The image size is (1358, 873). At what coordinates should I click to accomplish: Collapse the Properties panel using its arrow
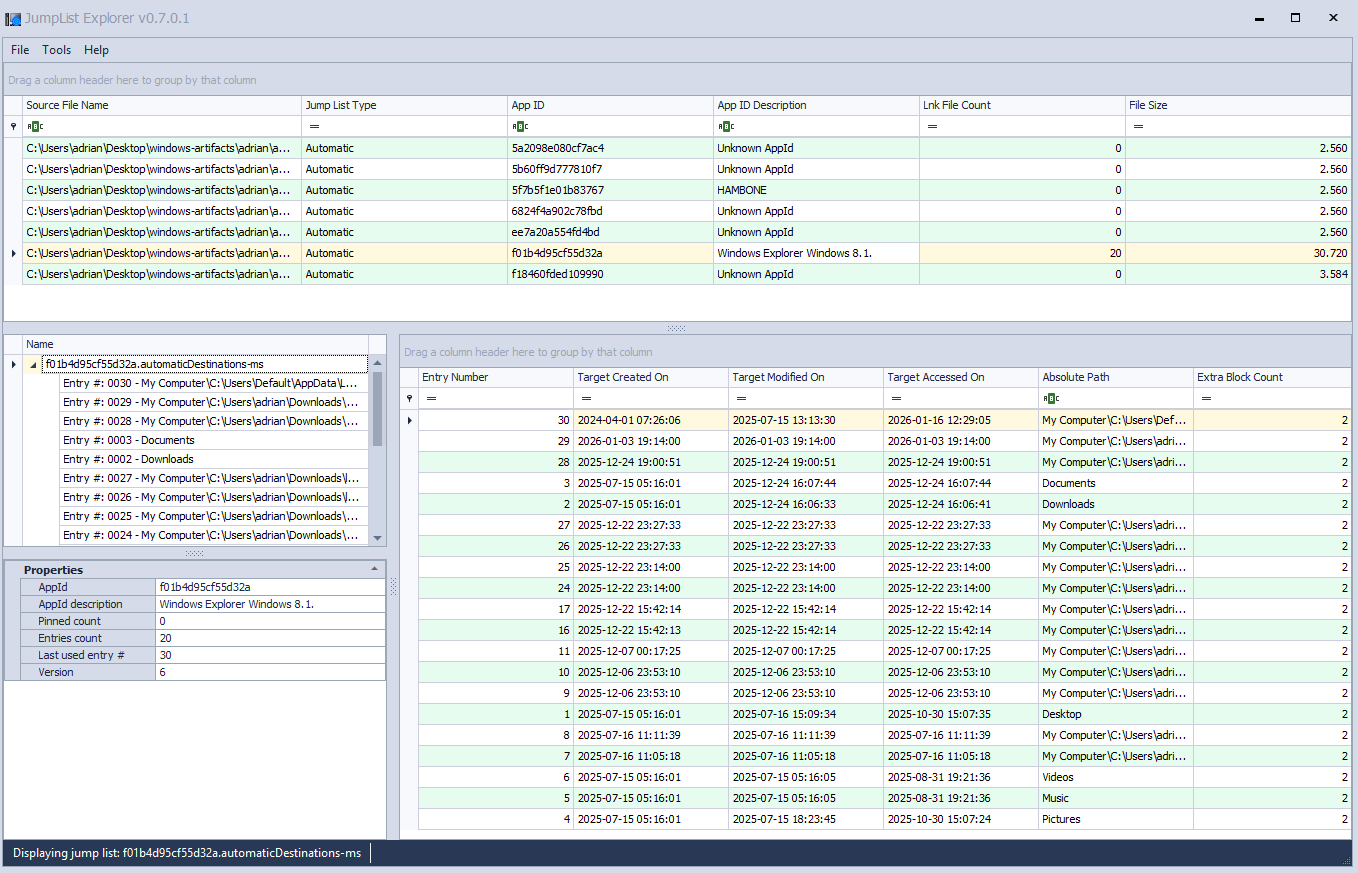pyautogui.click(x=375, y=568)
